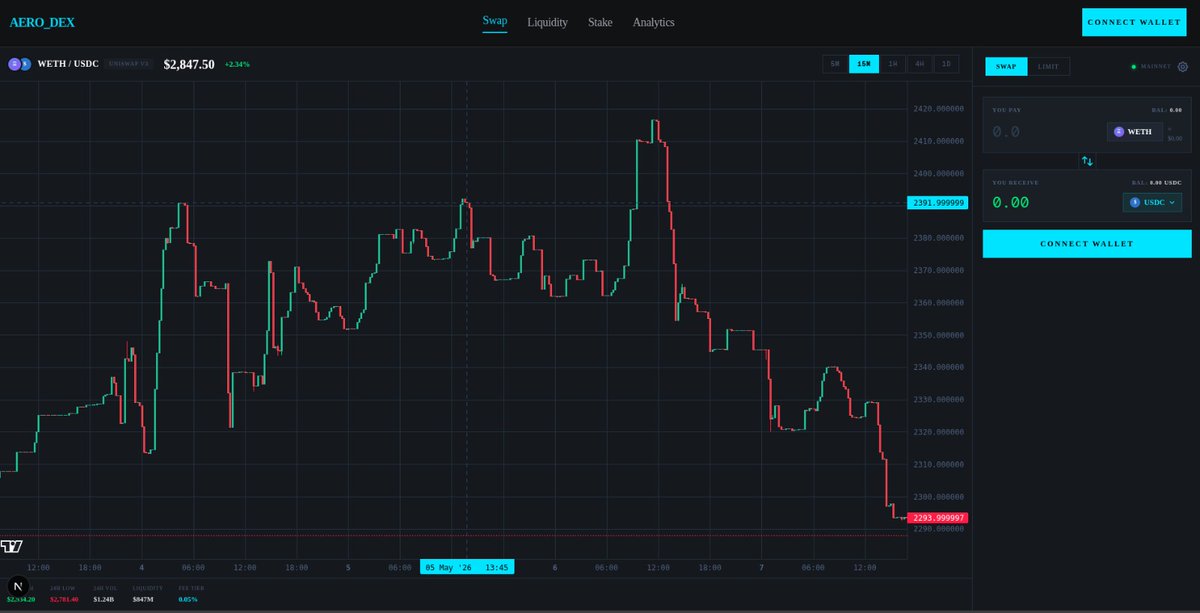Viewport: 1200px width, 613px height.
Task: Click the MAINNET network label
Action: pyautogui.click(x=1155, y=67)
